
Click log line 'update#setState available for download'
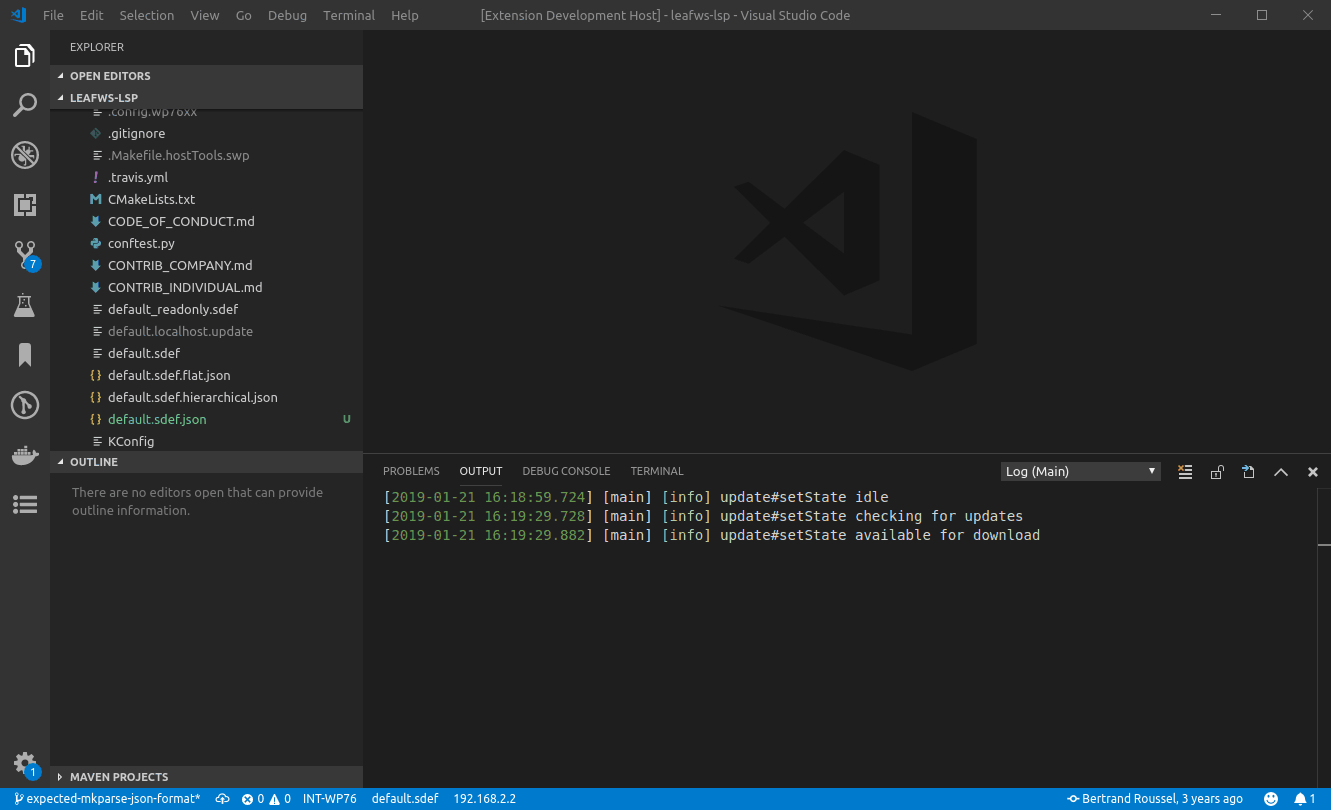[880, 535]
